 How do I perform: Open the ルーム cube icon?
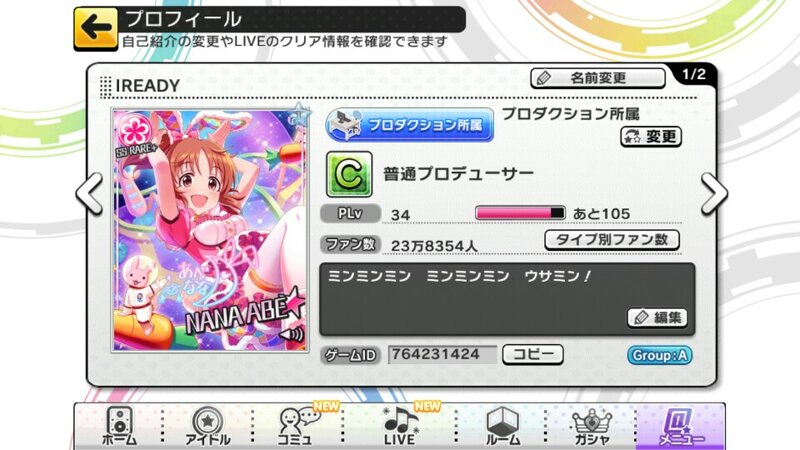[502, 427]
